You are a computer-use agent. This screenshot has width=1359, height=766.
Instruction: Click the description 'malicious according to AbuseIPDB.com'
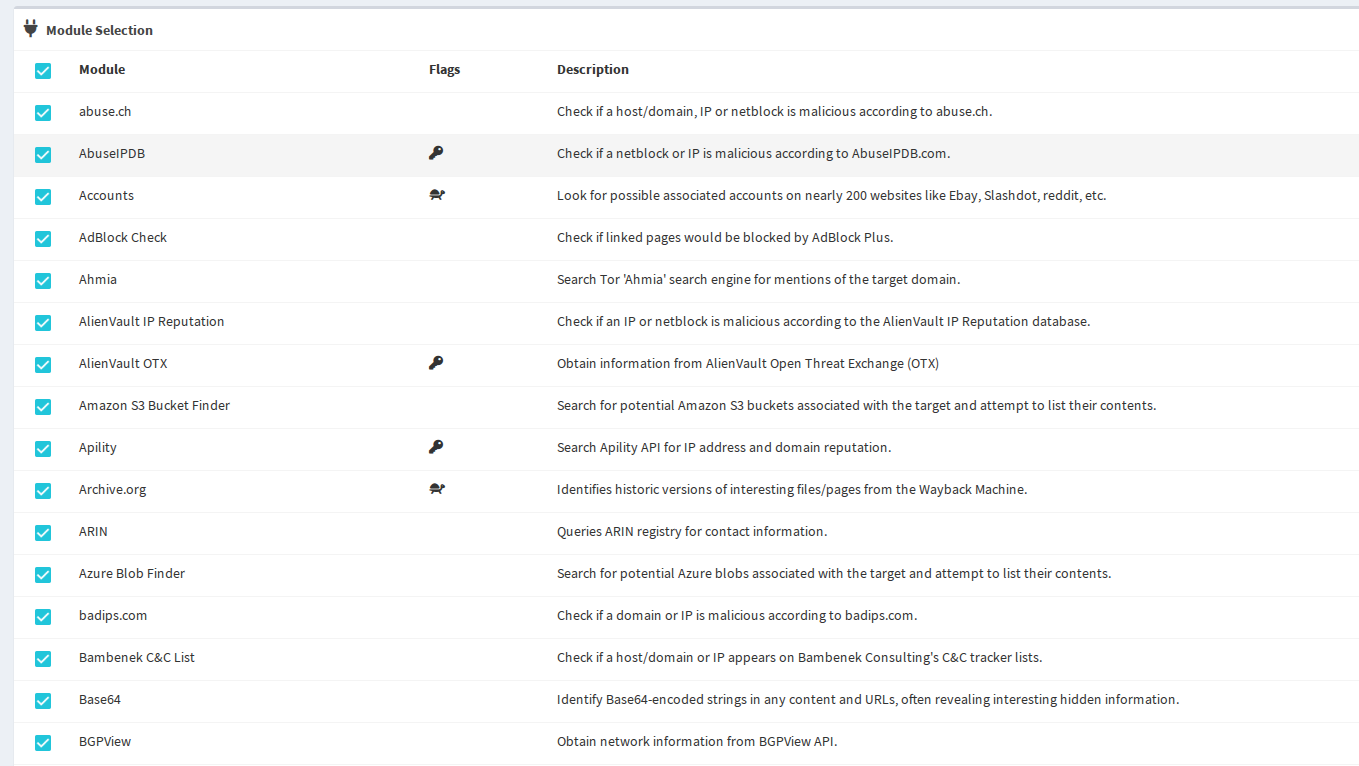point(753,153)
